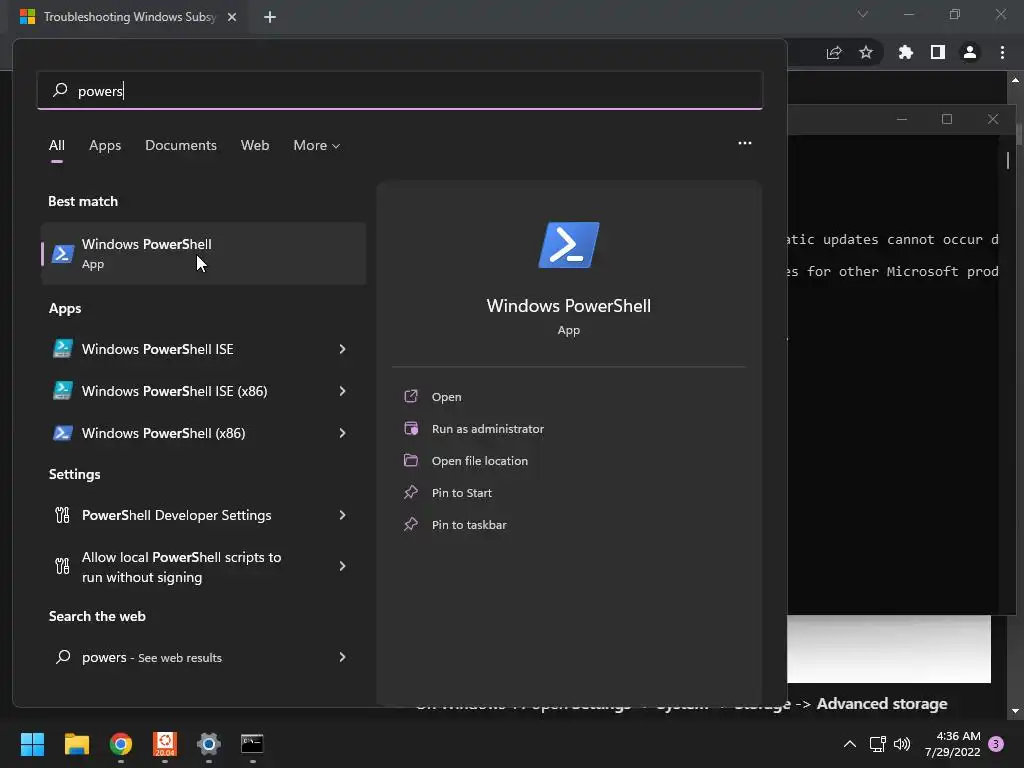The height and width of the screenshot is (768, 1024).
Task: Click the network icon in system tray
Action: 877,744
